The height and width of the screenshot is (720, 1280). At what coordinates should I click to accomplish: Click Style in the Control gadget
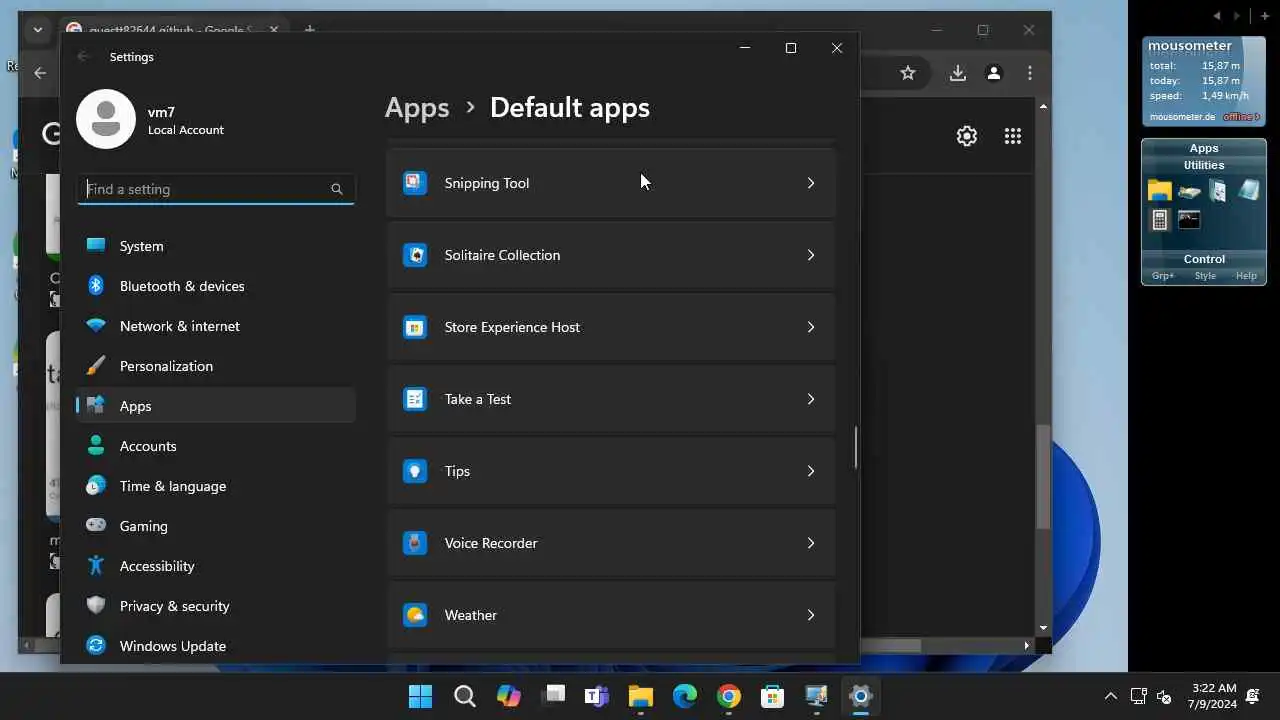tap(1205, 276)
